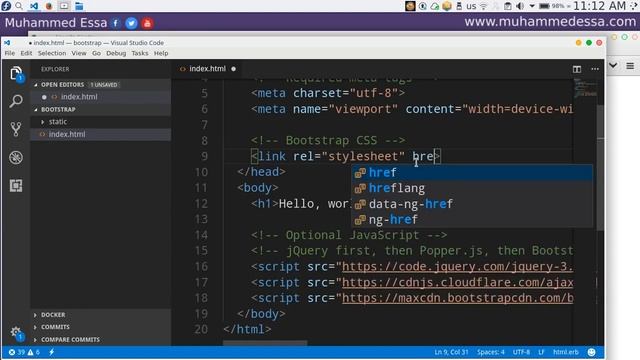The height and width of the screenshot is (360, 640).
Task: Click VS Code launcher in top panel
Action: click(33, 6)
